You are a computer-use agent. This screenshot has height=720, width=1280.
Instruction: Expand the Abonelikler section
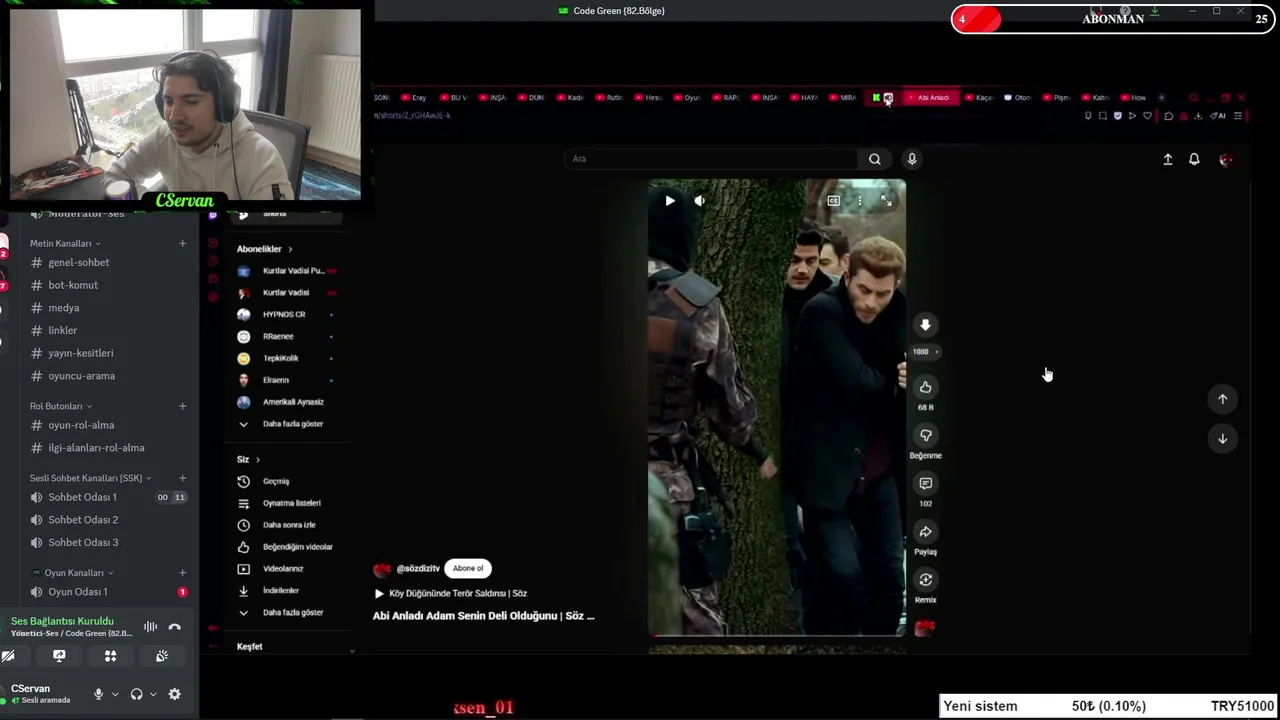[265, 249]
